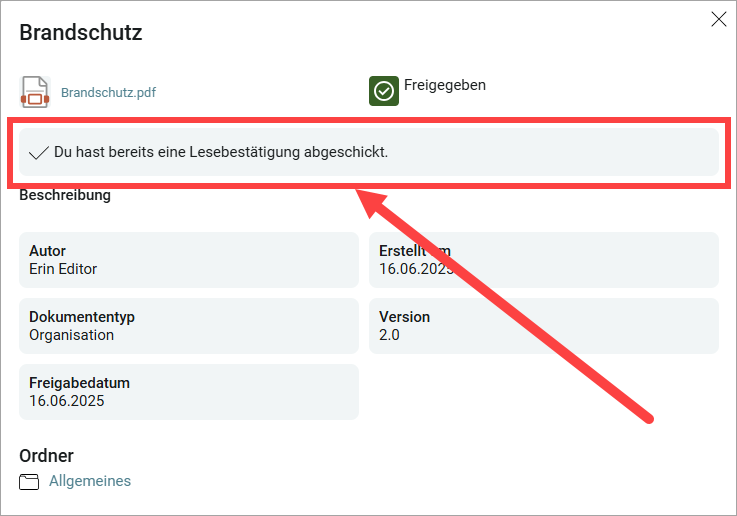Click the Erin Editor author name
Image resolution: width=737 pixels, height=516 pixels.
[x=63, y=269]
